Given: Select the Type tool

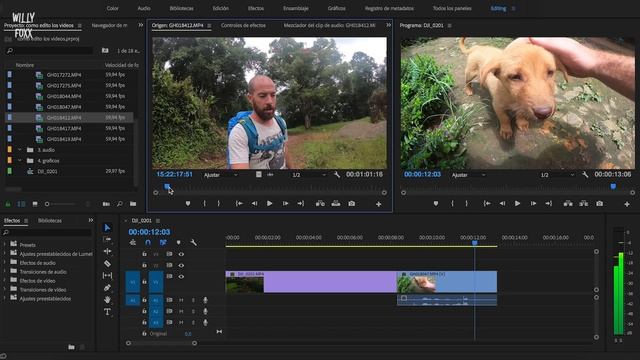Looking at the screenshot, I should pos(107,312).
